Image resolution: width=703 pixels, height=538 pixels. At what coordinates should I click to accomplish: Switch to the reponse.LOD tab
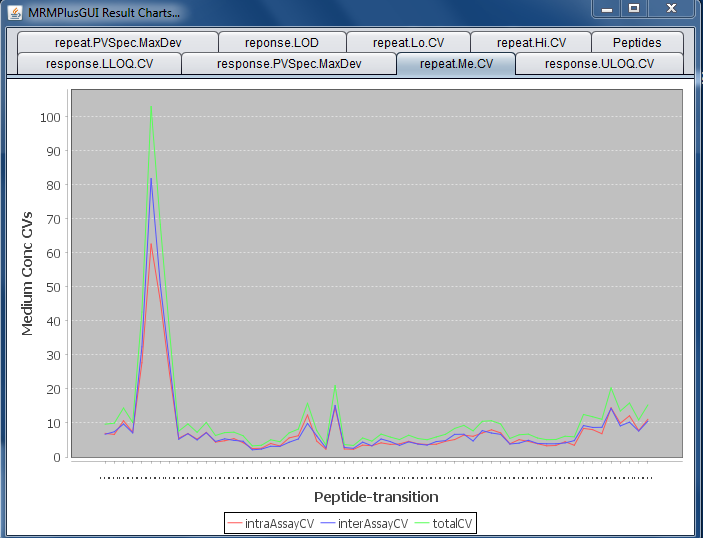point(282,43)
